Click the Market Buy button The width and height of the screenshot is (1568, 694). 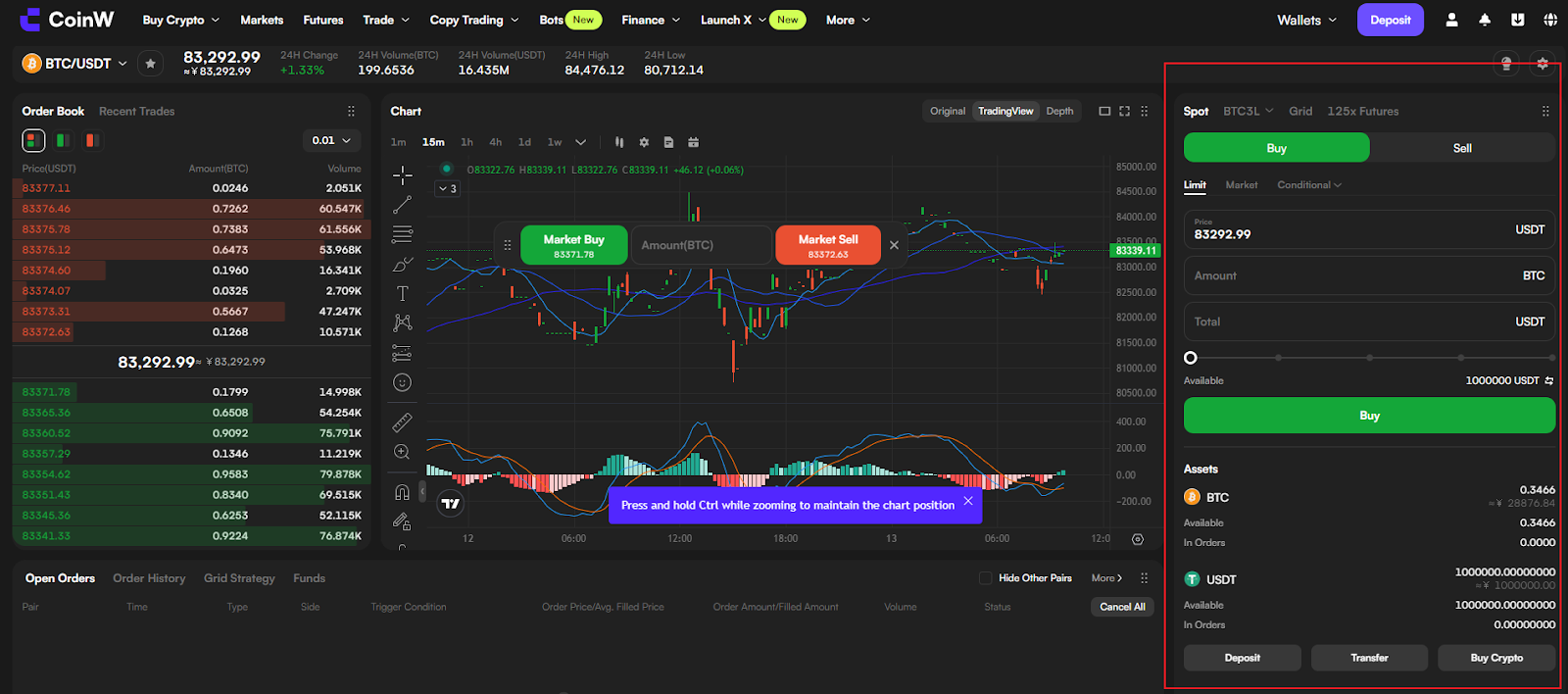coord(574,245)
